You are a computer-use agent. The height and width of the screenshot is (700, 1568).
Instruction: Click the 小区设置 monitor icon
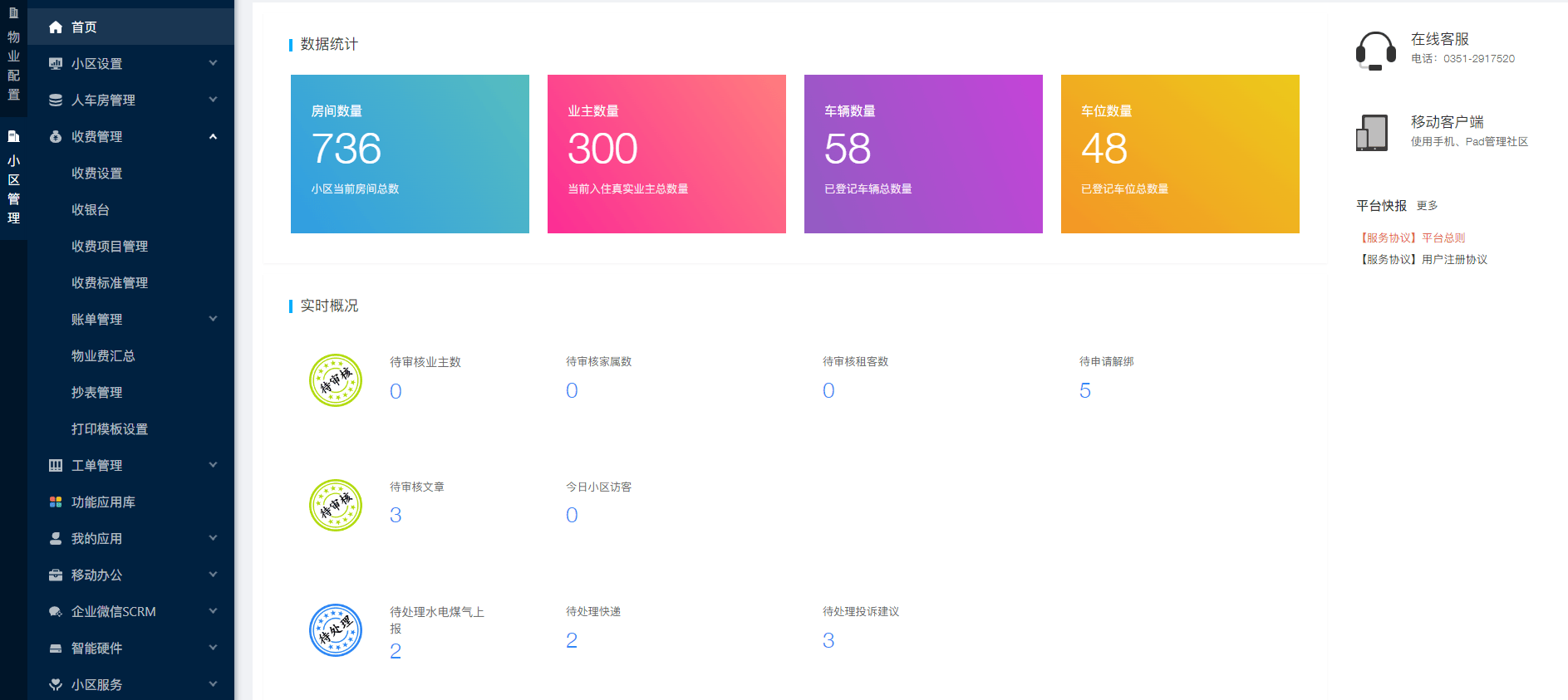(56, 64)
